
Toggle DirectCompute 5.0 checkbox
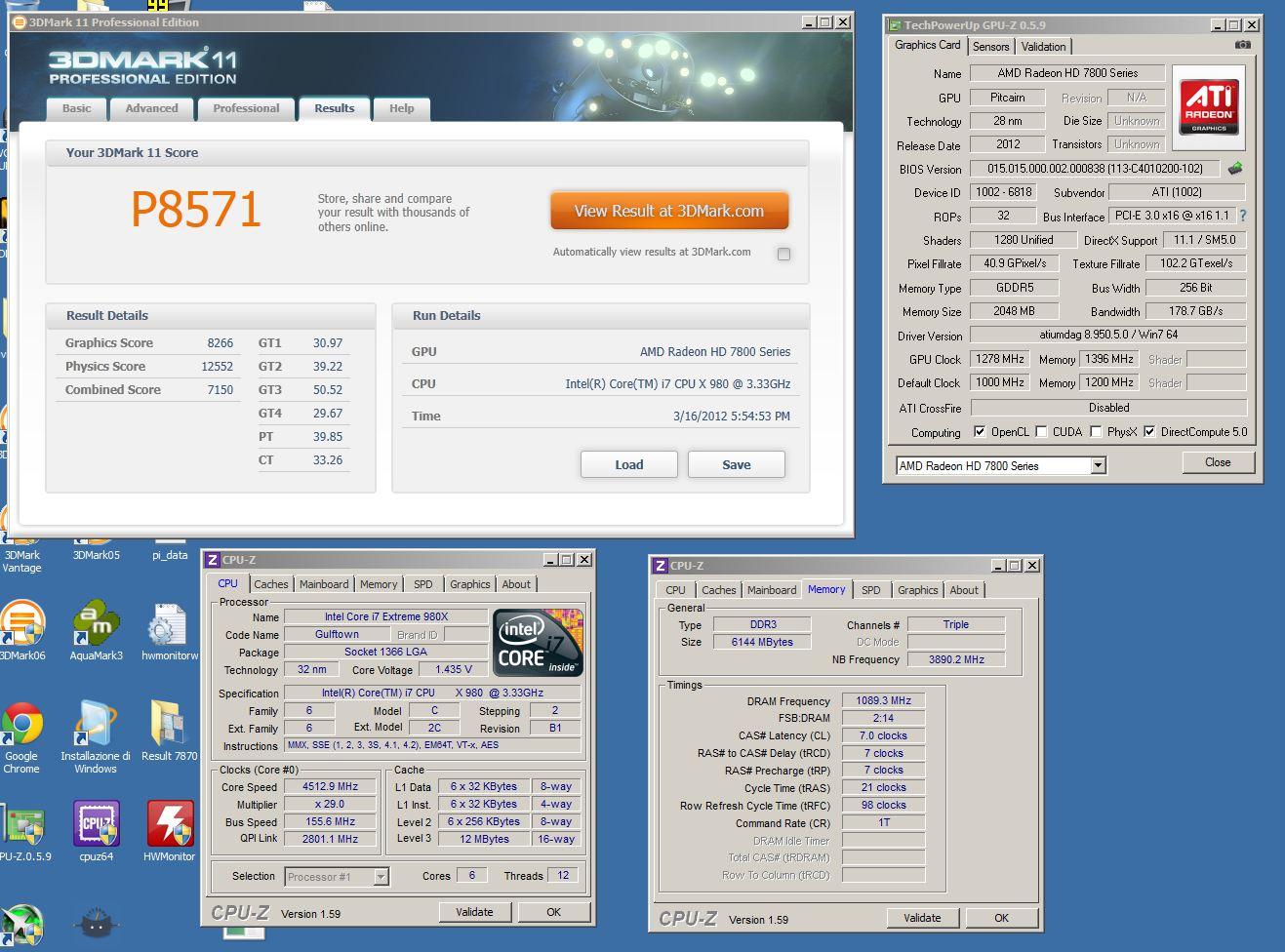(x=1149, y=432)
